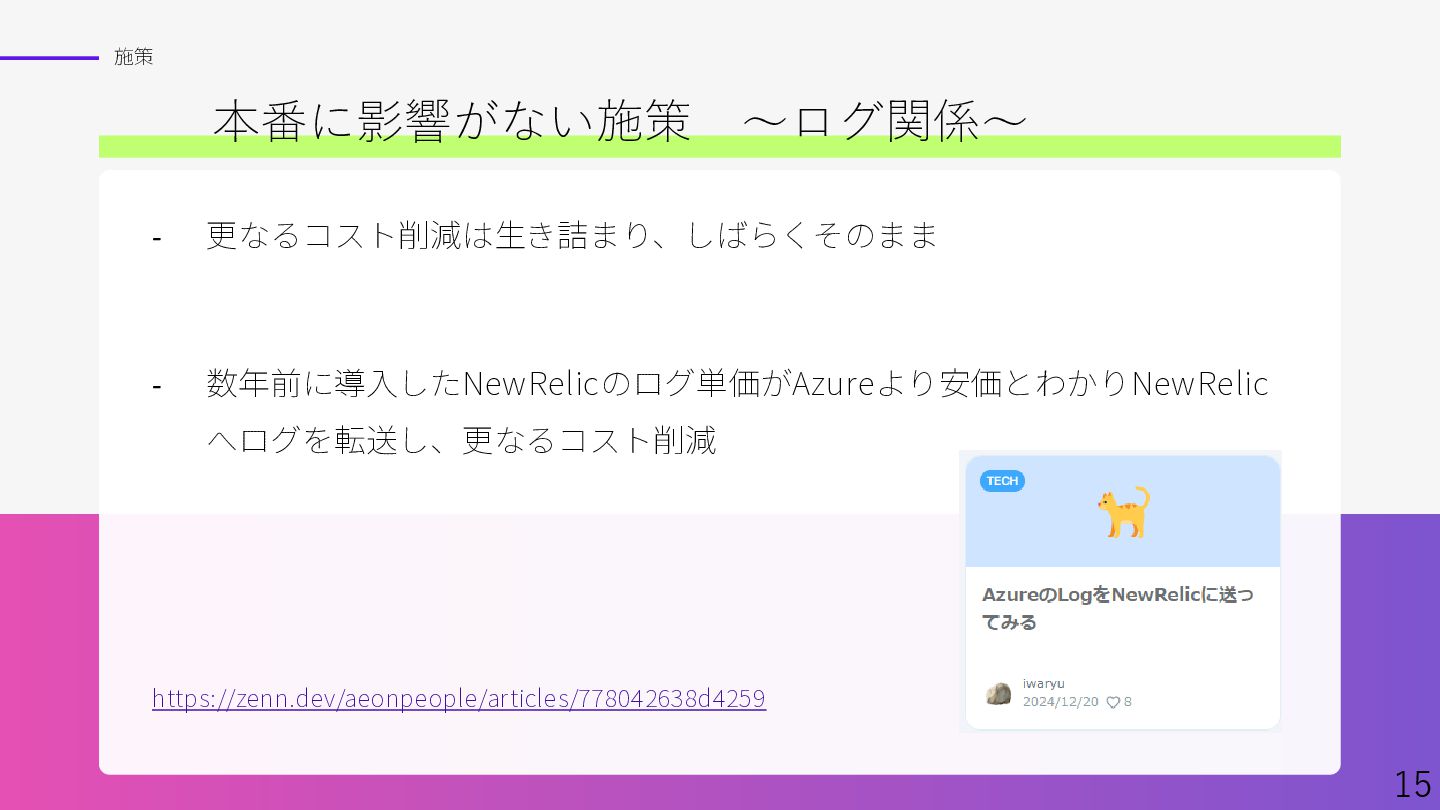Image resolution: width=1440 pixels, height=810 pixels.
Task: Click the iwaryu author avatar
Action: coord(998,693)
